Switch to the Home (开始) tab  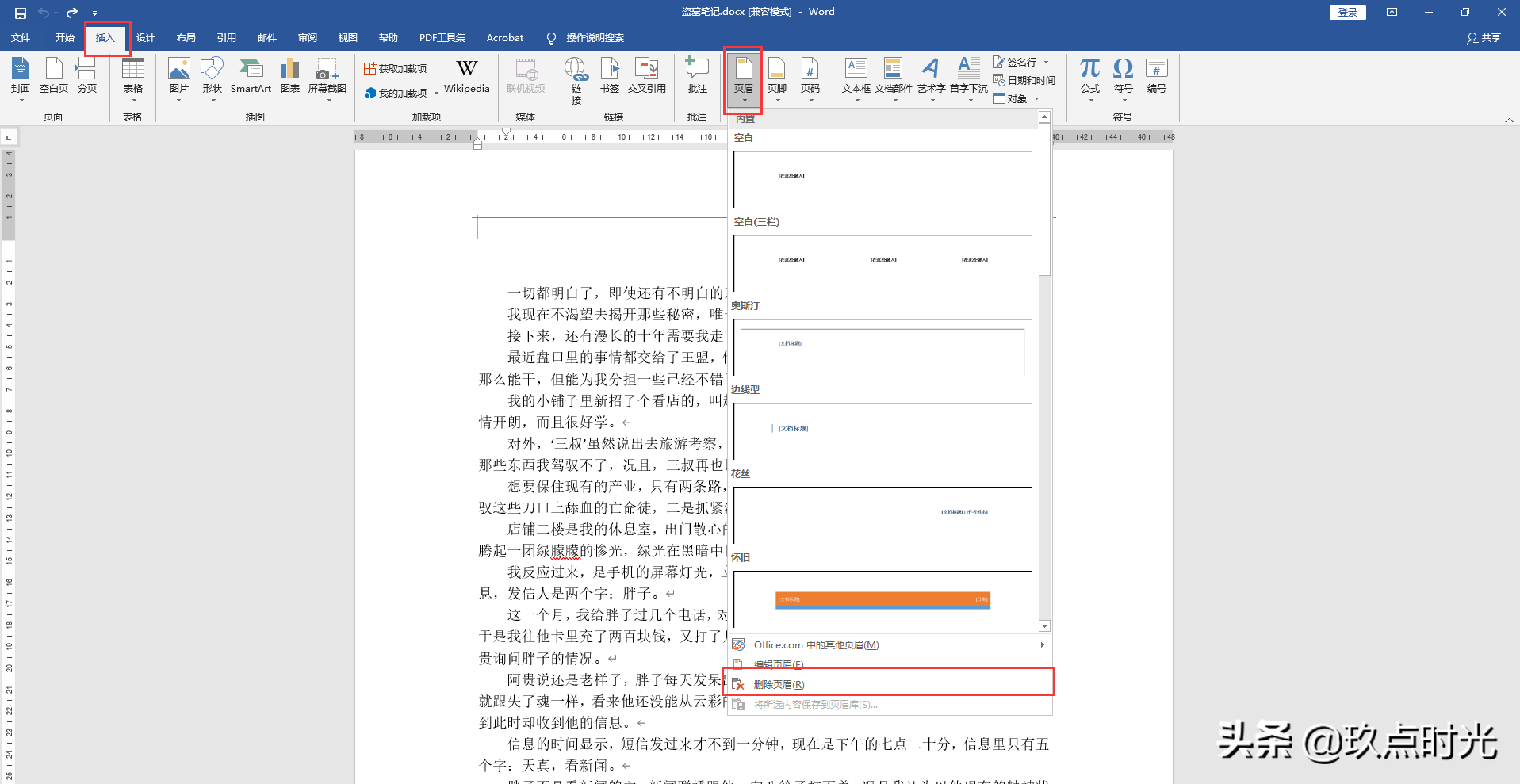pos(65,38)
